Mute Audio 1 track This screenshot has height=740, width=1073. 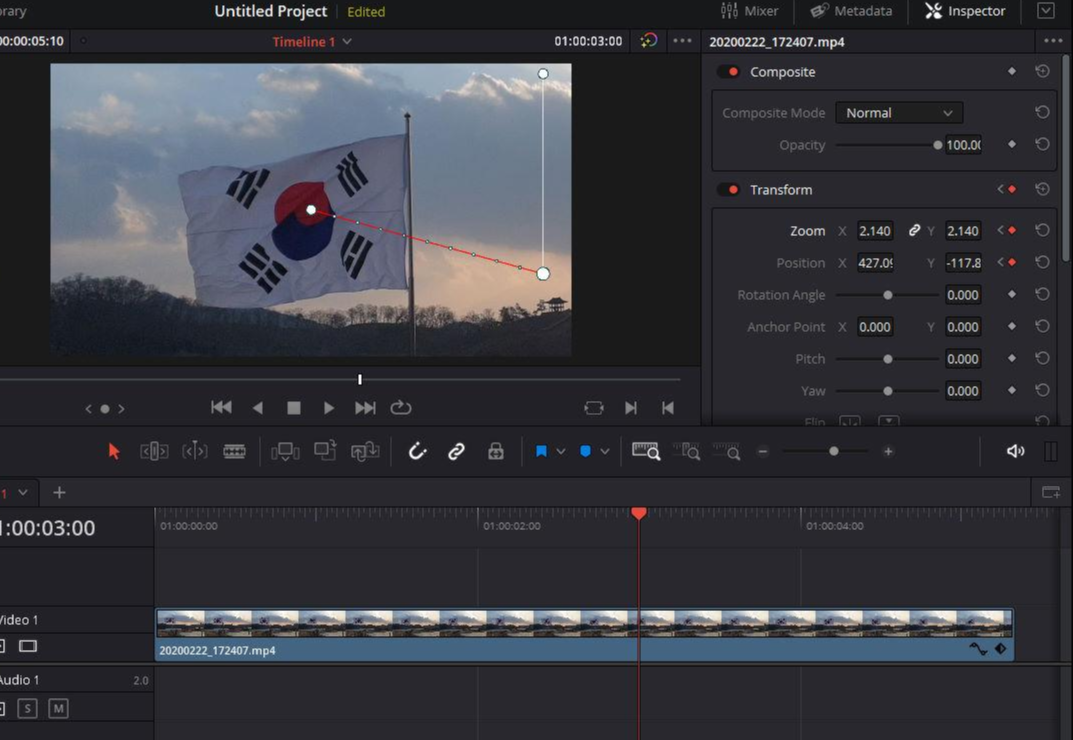coord(58,709)
